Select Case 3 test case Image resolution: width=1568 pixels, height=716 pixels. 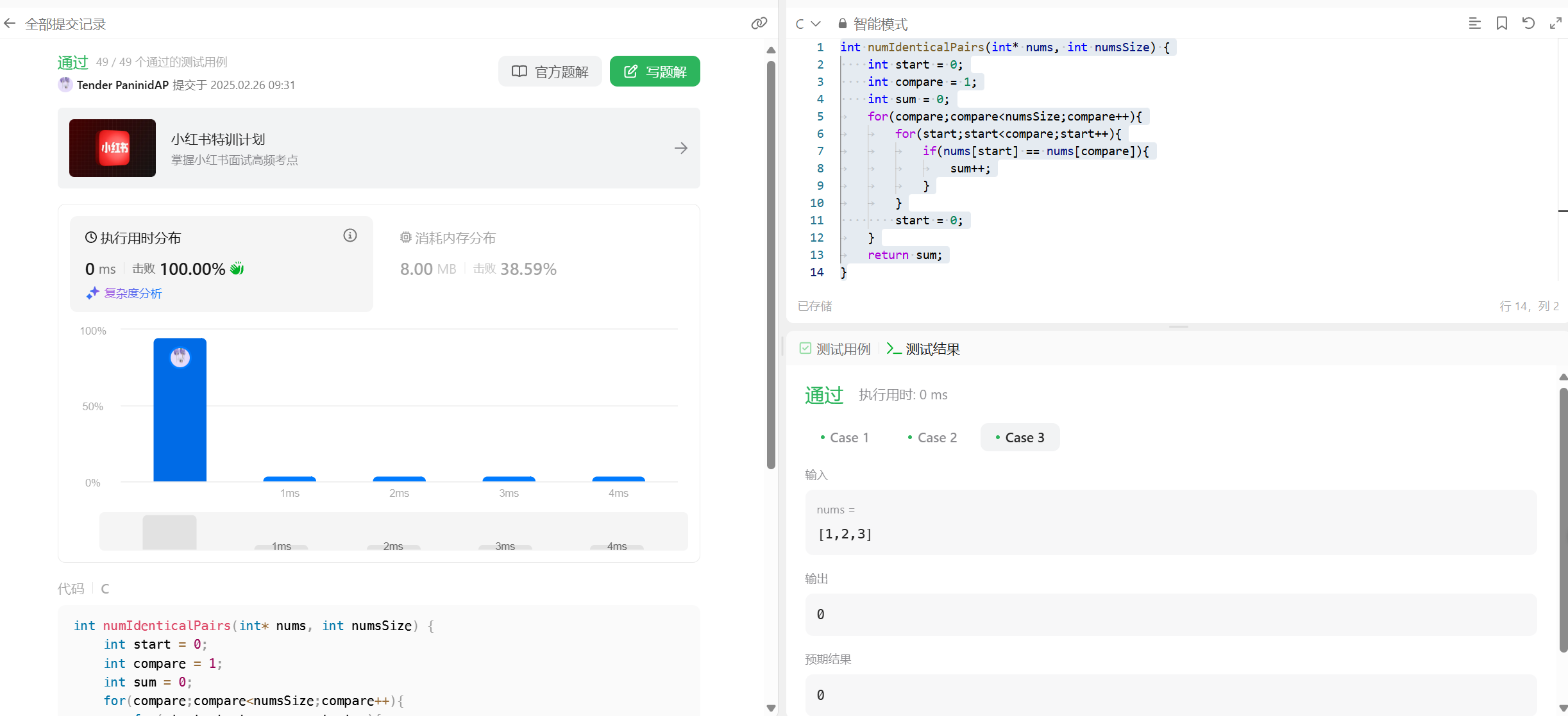tap(1020, 438)
